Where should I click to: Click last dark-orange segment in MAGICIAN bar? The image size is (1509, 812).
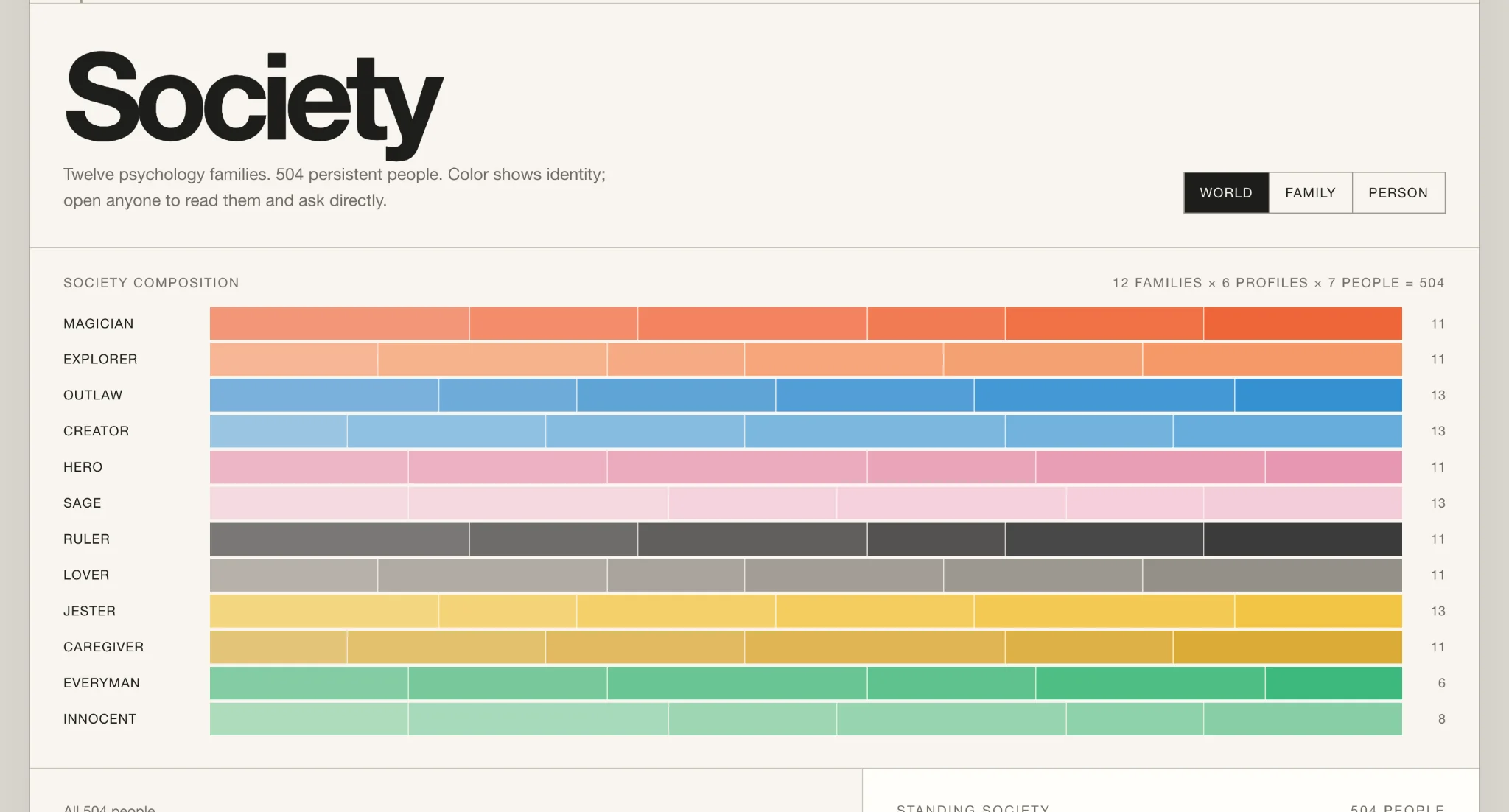point(1303,323)
